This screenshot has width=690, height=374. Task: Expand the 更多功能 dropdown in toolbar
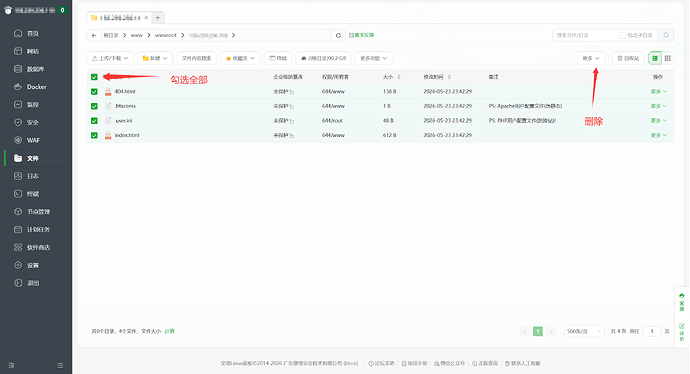pos(374,58)
